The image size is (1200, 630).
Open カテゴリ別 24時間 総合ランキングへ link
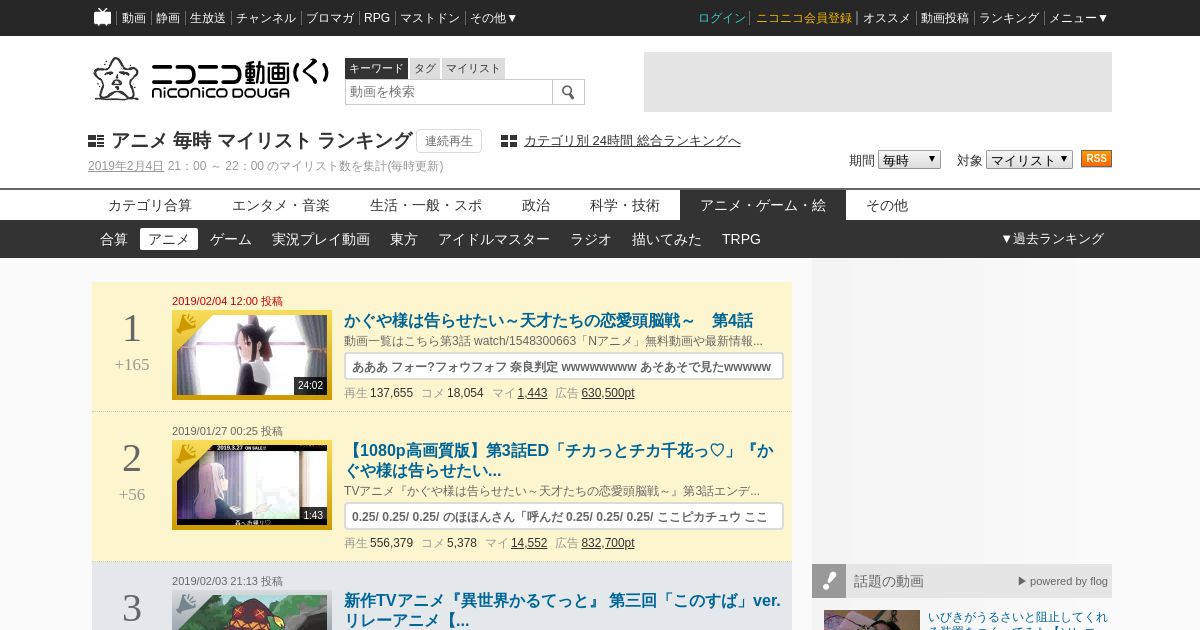click(632, 141)
